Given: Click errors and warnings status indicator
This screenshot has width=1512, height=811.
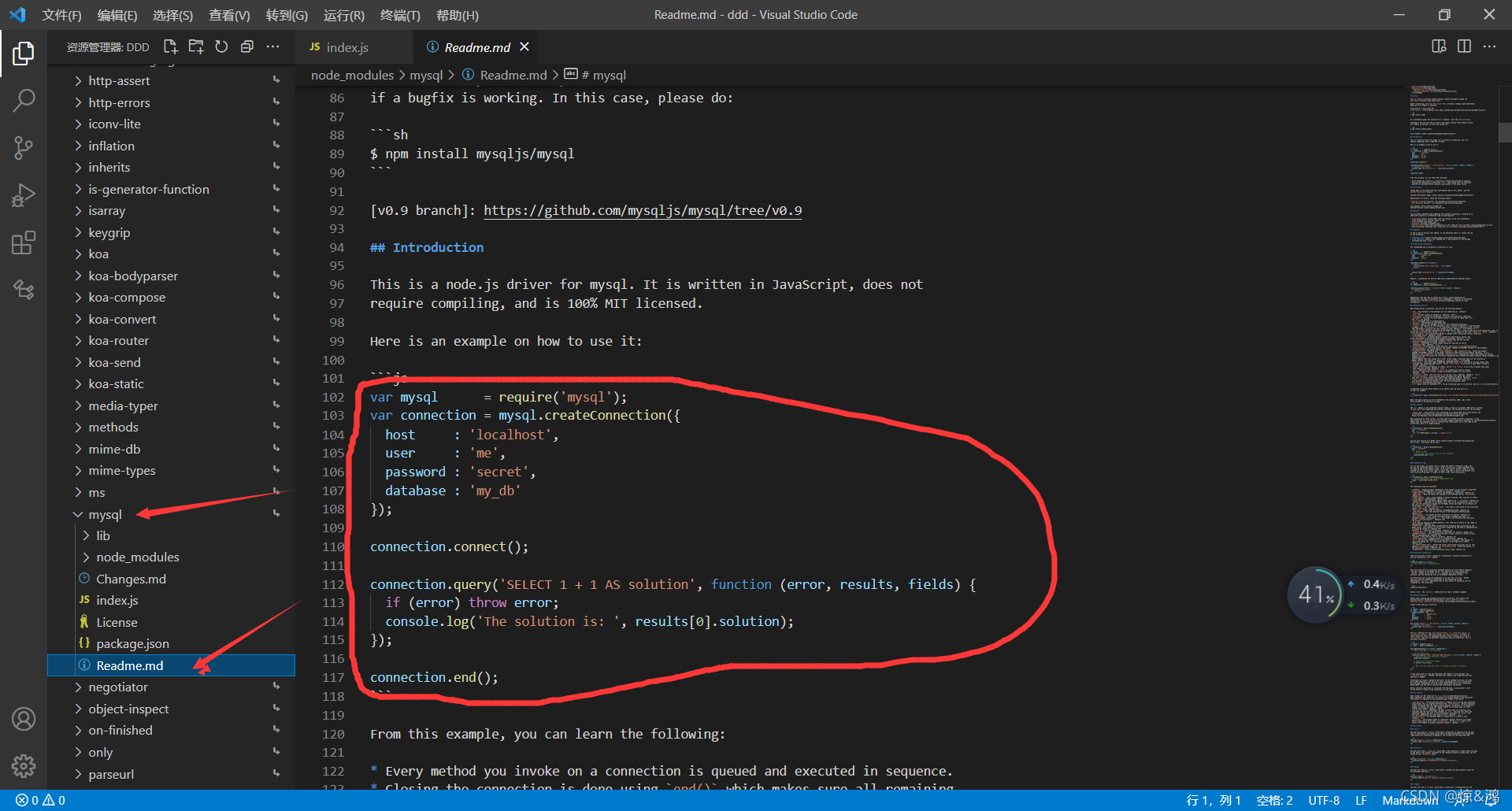Looking at the screenshot, I should (41, 800).
